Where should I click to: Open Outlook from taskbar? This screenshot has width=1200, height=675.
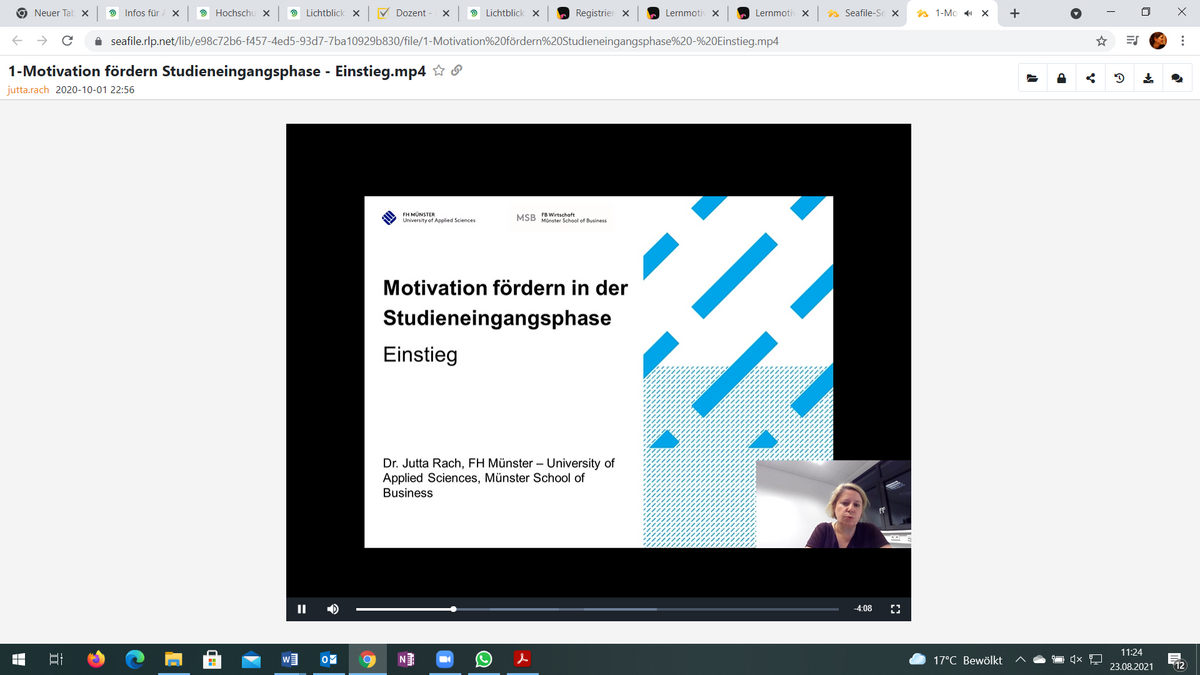pos(328,660)
